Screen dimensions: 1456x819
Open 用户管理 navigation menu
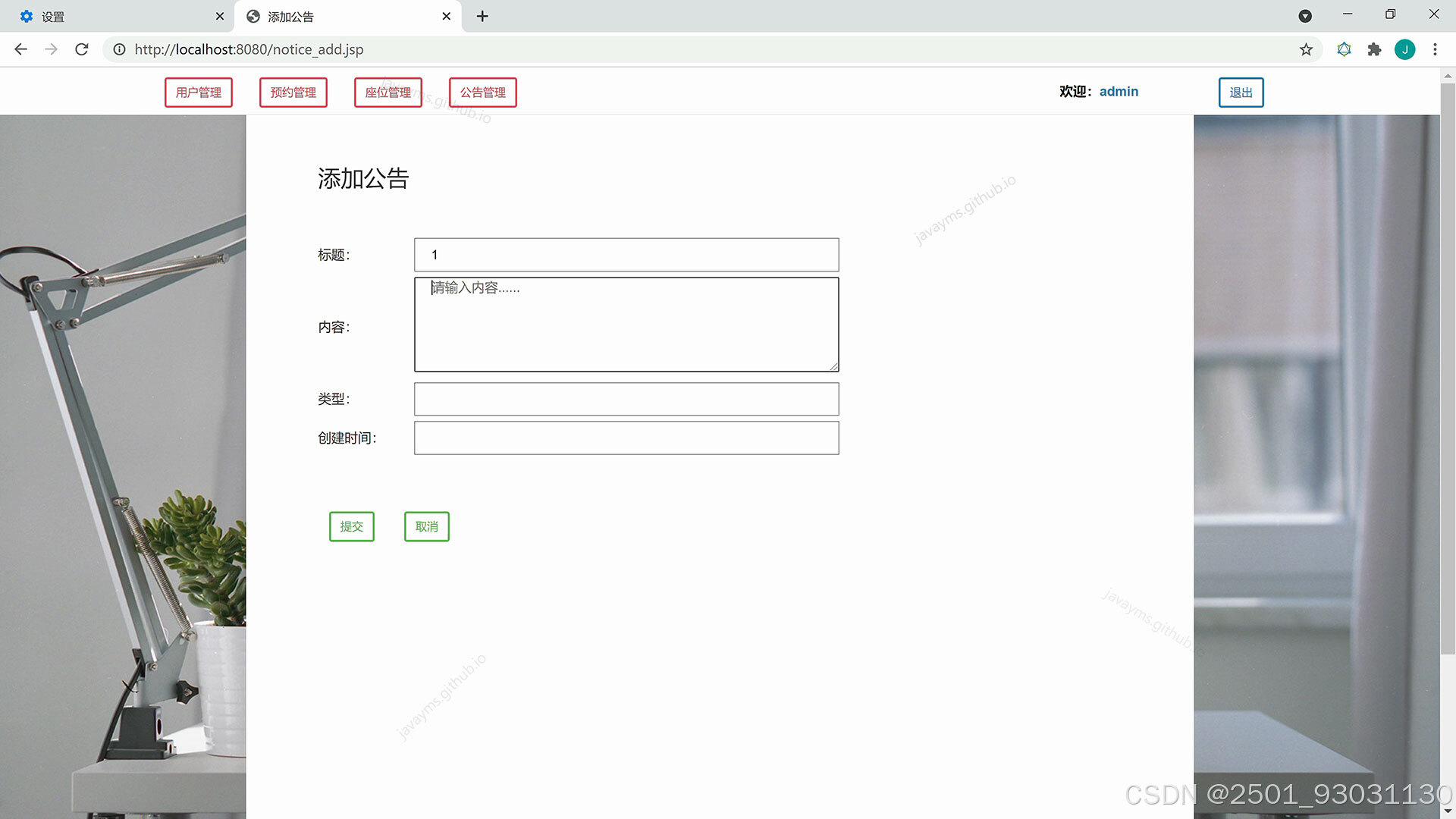199,93
